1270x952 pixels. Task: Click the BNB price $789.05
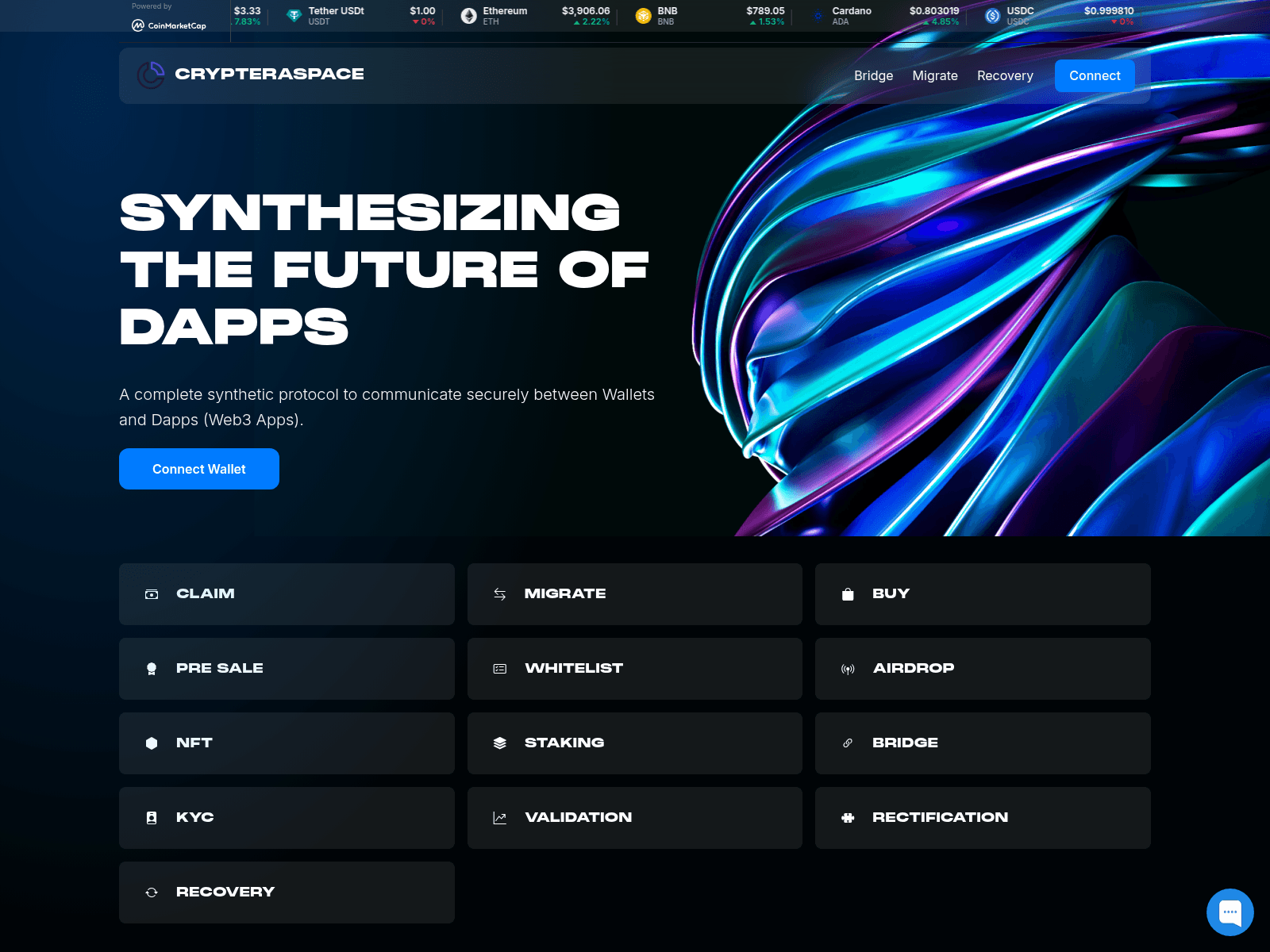[765, 11]
